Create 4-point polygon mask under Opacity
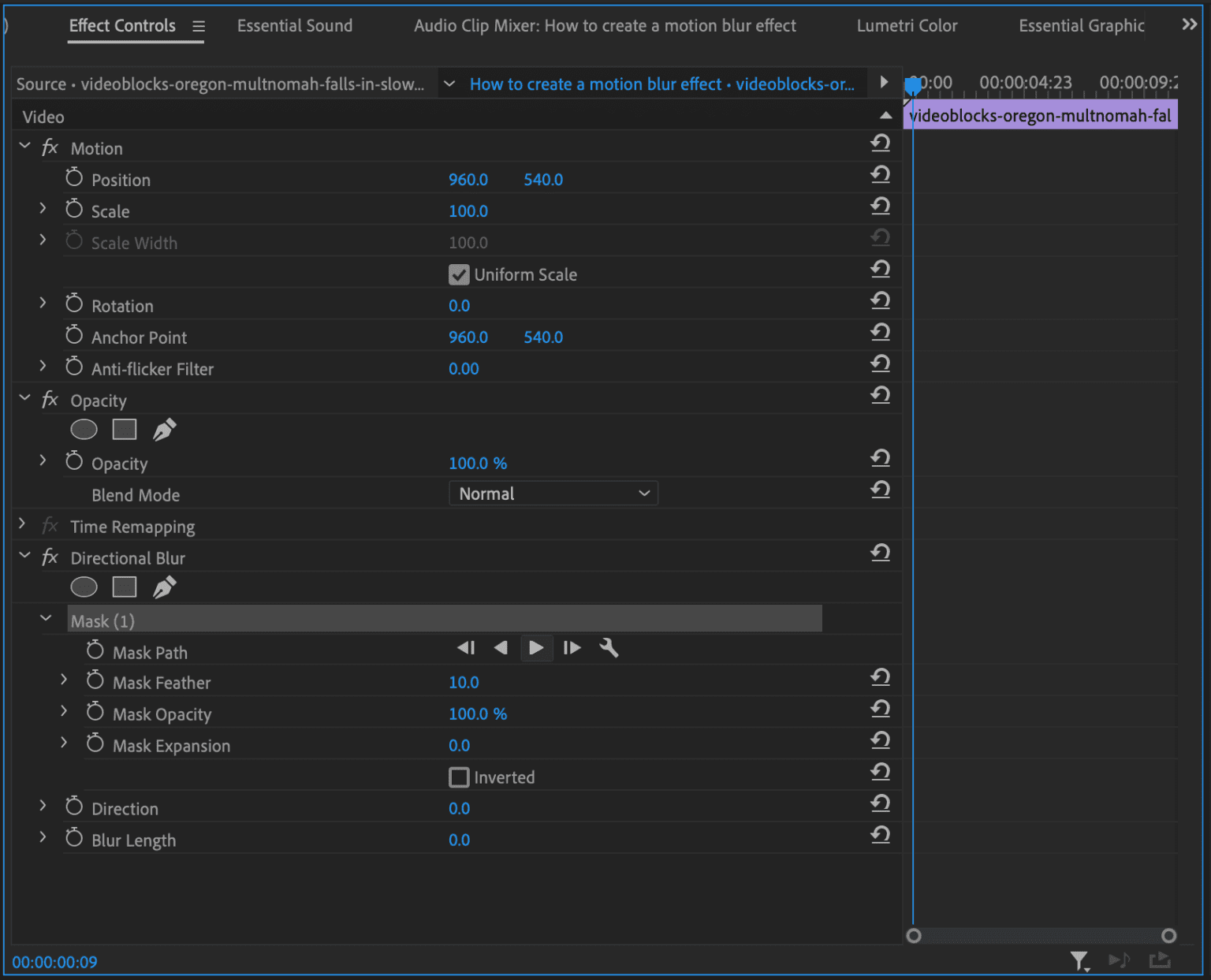Viewport: 1211px width, 980px height. coord(125,430)
